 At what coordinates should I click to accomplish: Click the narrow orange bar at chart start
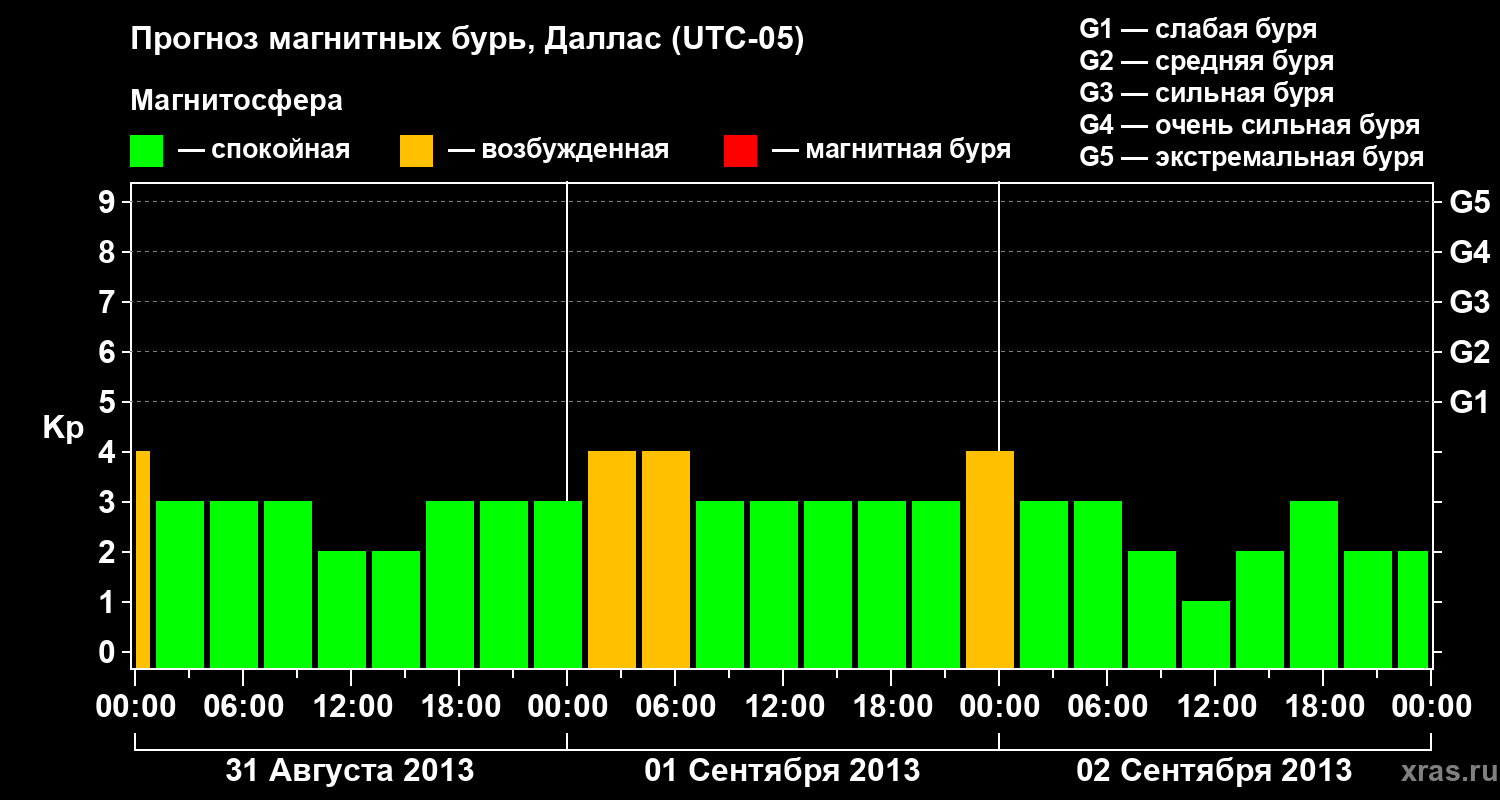point(143,560)
